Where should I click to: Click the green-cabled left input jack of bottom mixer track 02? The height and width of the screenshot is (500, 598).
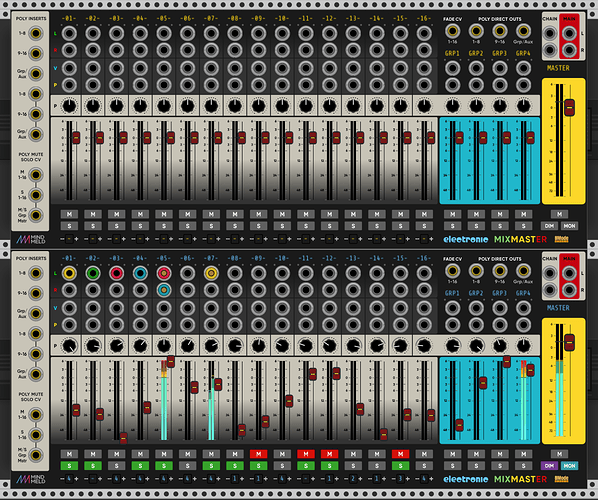pos(93,273)
